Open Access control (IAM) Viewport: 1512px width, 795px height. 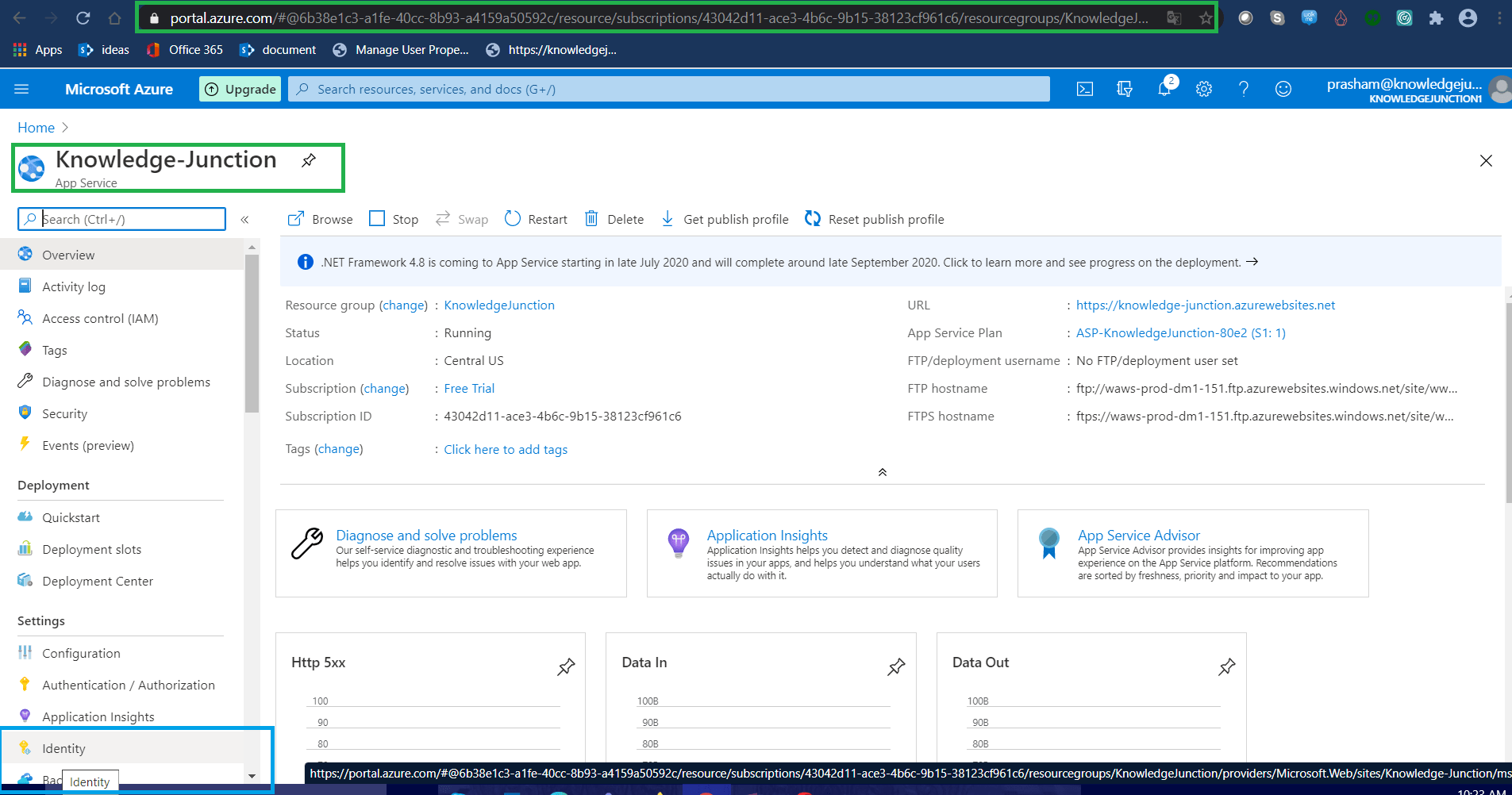point(122,318)
